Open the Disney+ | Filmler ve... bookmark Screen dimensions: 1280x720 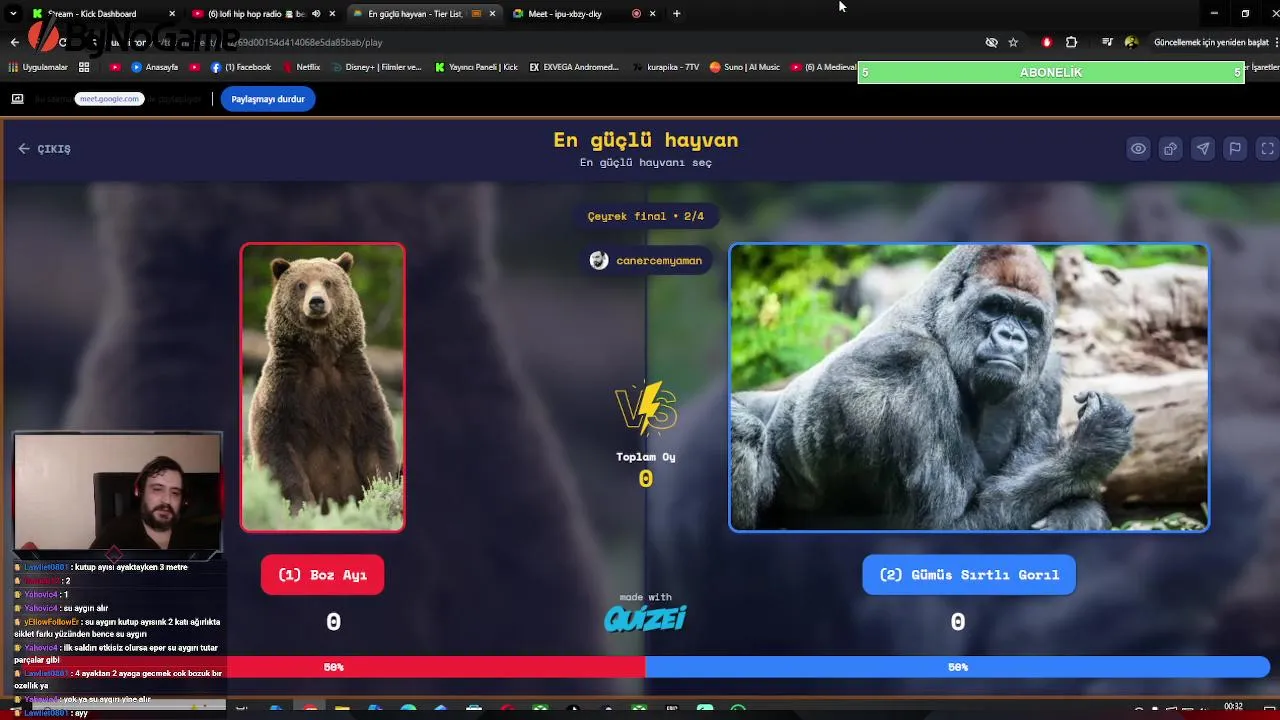pyautogui.click(x=376, y=67)
